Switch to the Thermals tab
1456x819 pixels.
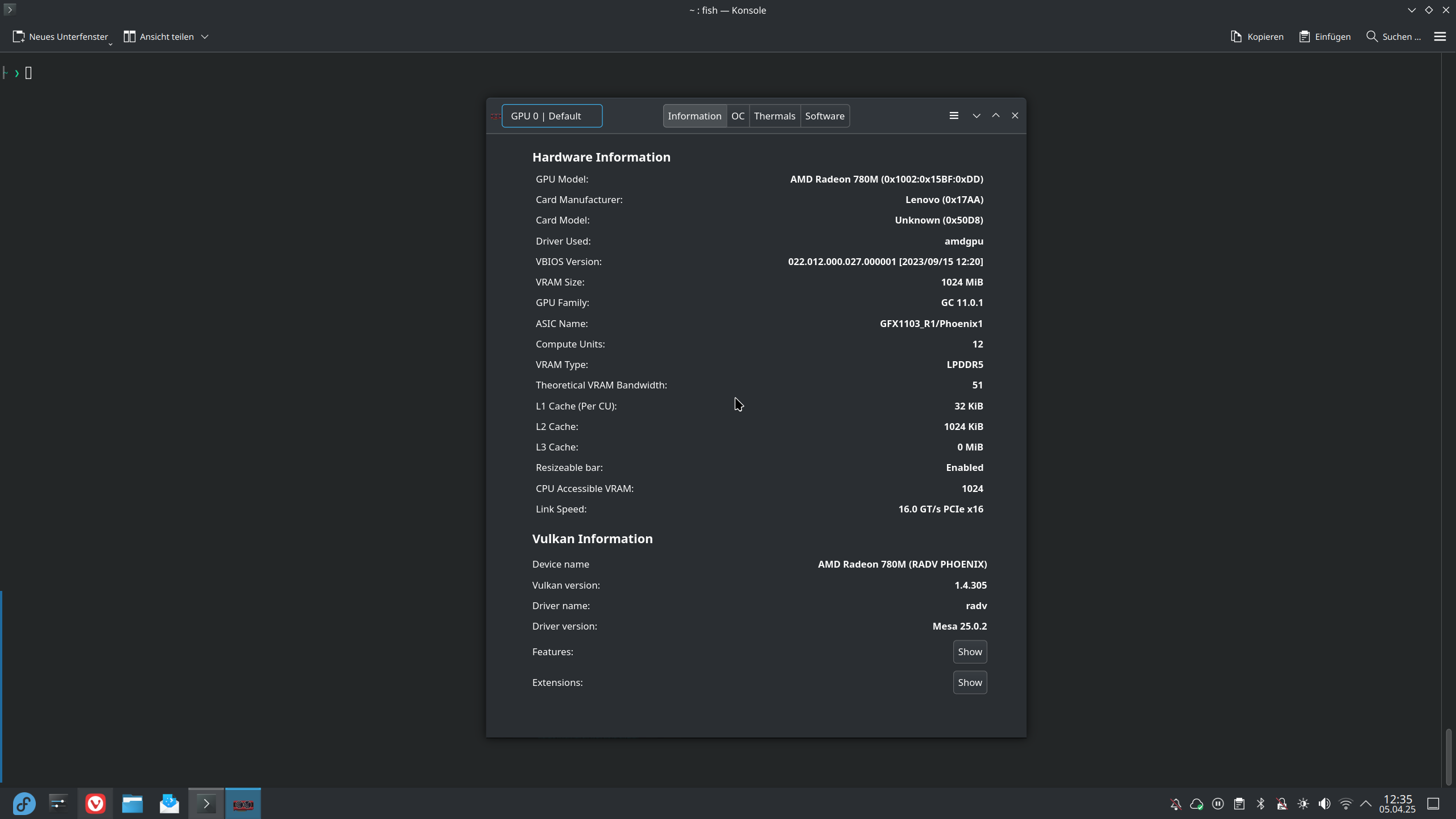(x=774, y=116)
